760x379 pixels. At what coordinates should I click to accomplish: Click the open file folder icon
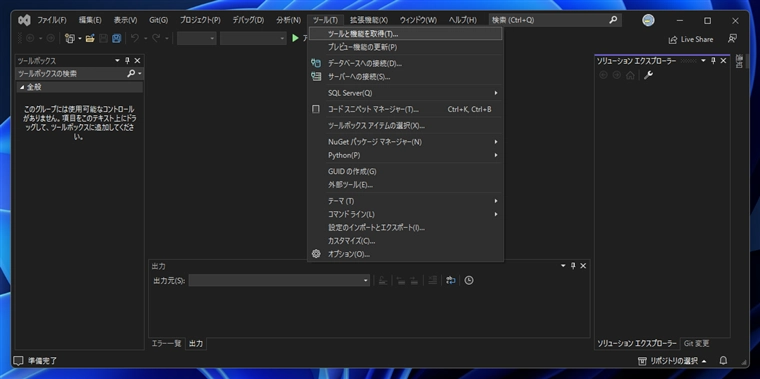(90, 38)
